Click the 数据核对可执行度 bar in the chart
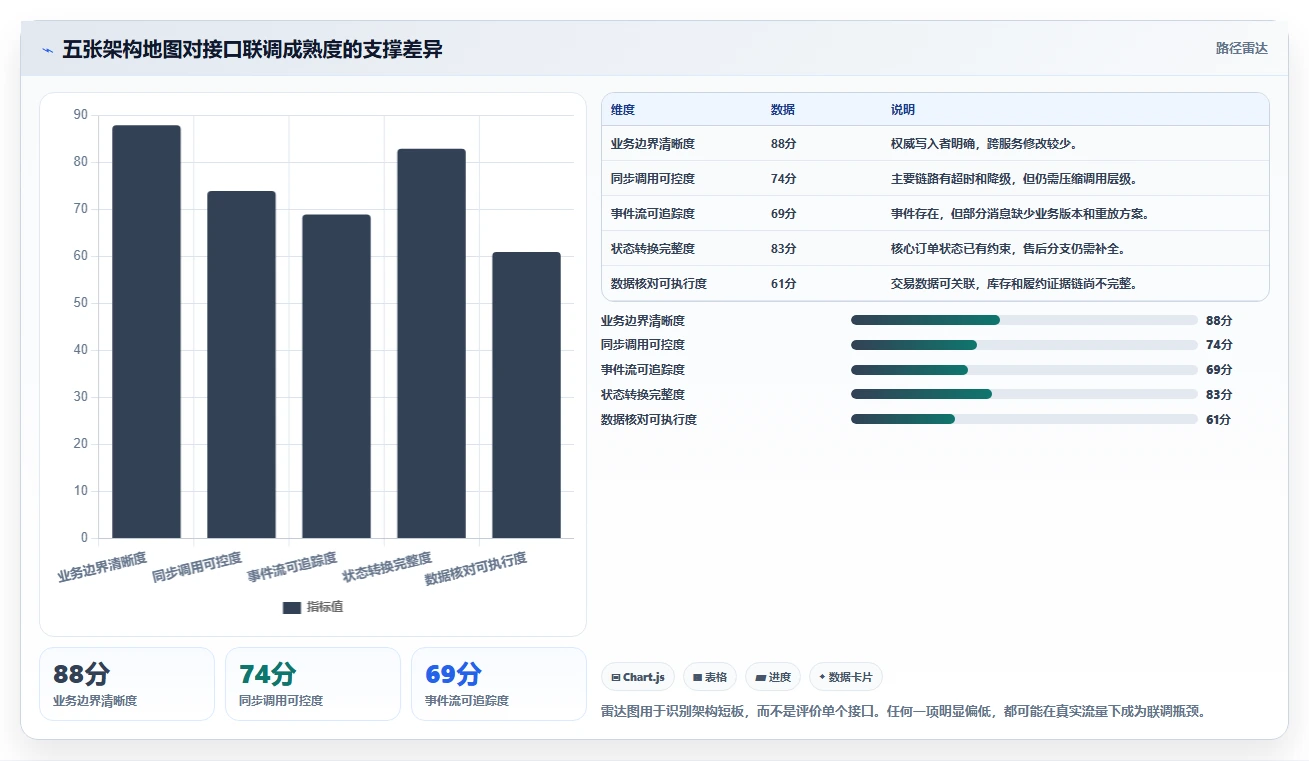This screenshot has width=1309, height=761. [526, 395]
